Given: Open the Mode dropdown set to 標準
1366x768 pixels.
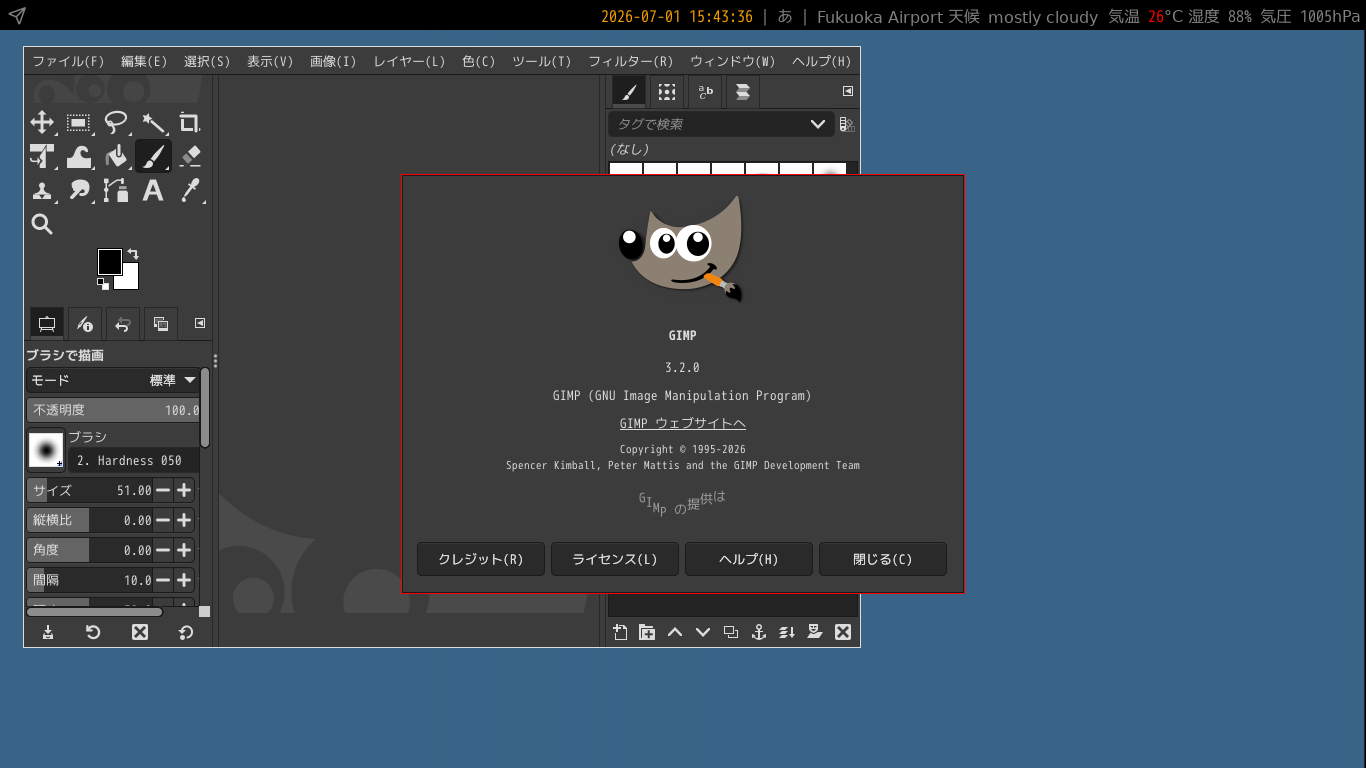Looking at the screenshot, I should (113, 380).
